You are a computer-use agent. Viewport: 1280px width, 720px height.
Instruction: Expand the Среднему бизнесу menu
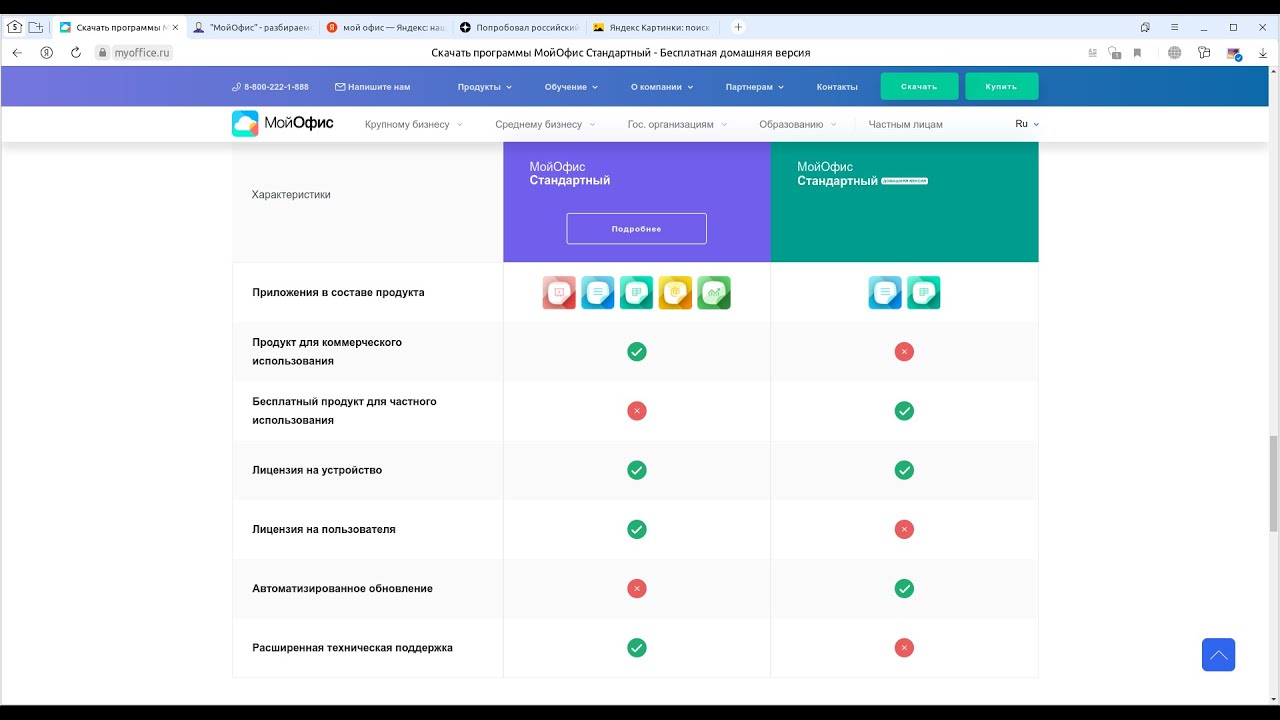coord(545,124)
